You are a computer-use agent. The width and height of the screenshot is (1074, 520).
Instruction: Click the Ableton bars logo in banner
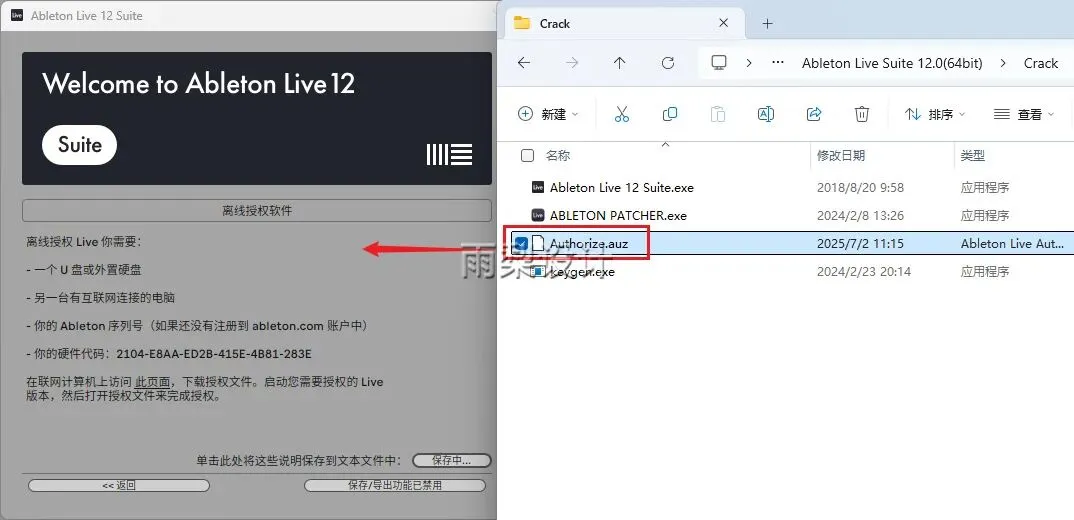pos(449,154)
